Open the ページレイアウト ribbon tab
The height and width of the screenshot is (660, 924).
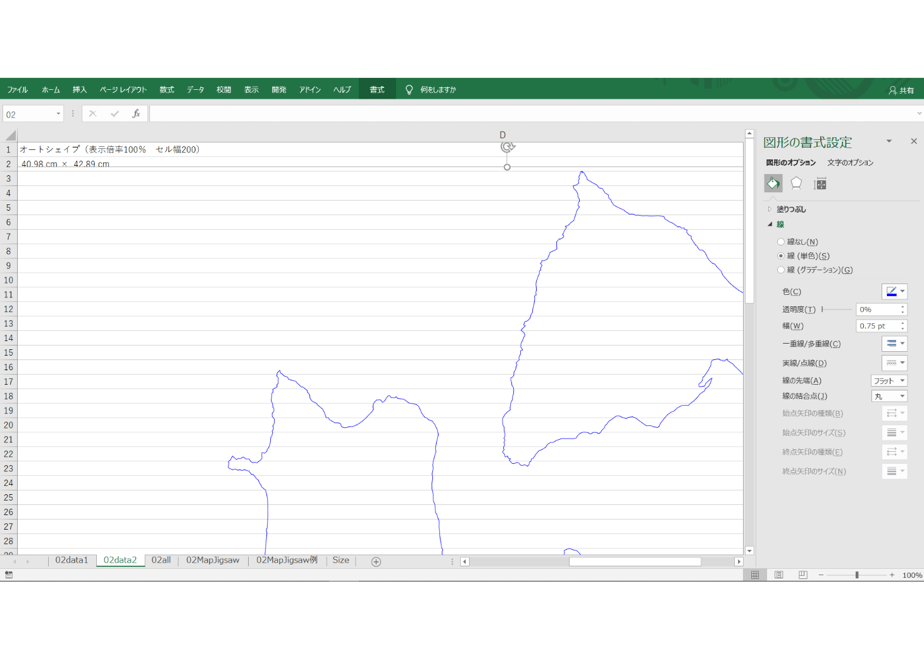(123, 90)
